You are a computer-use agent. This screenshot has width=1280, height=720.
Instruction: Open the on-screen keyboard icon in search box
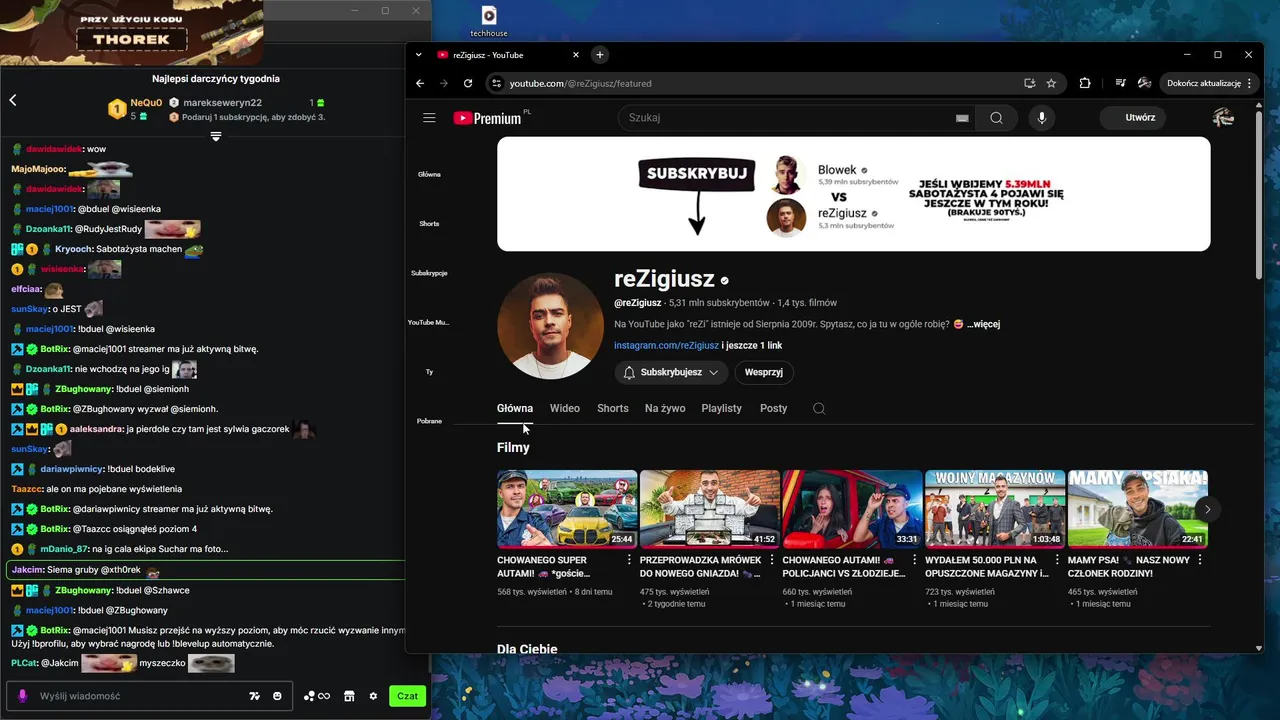tap(962, 118)
